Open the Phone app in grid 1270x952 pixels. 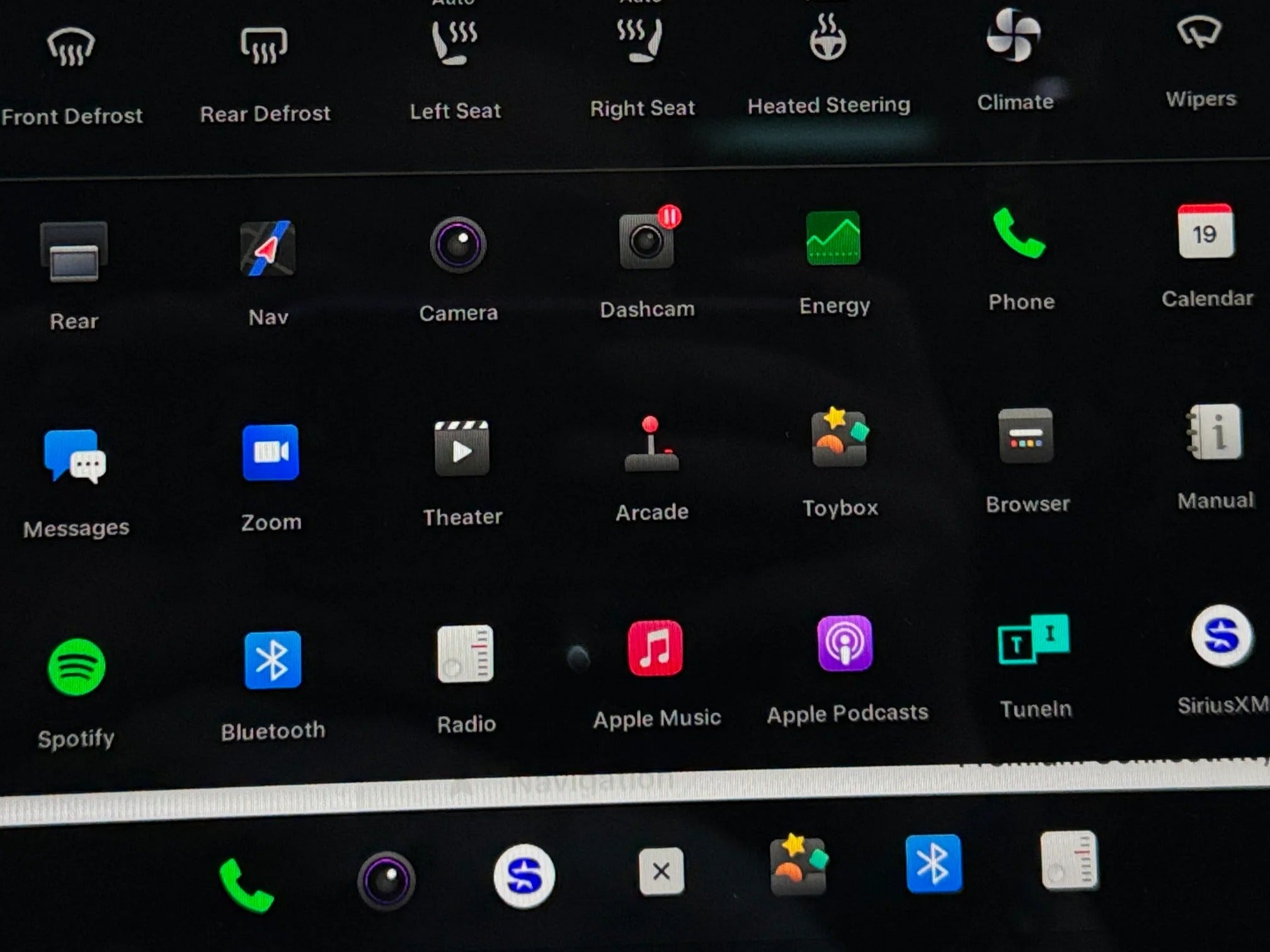1019,233
